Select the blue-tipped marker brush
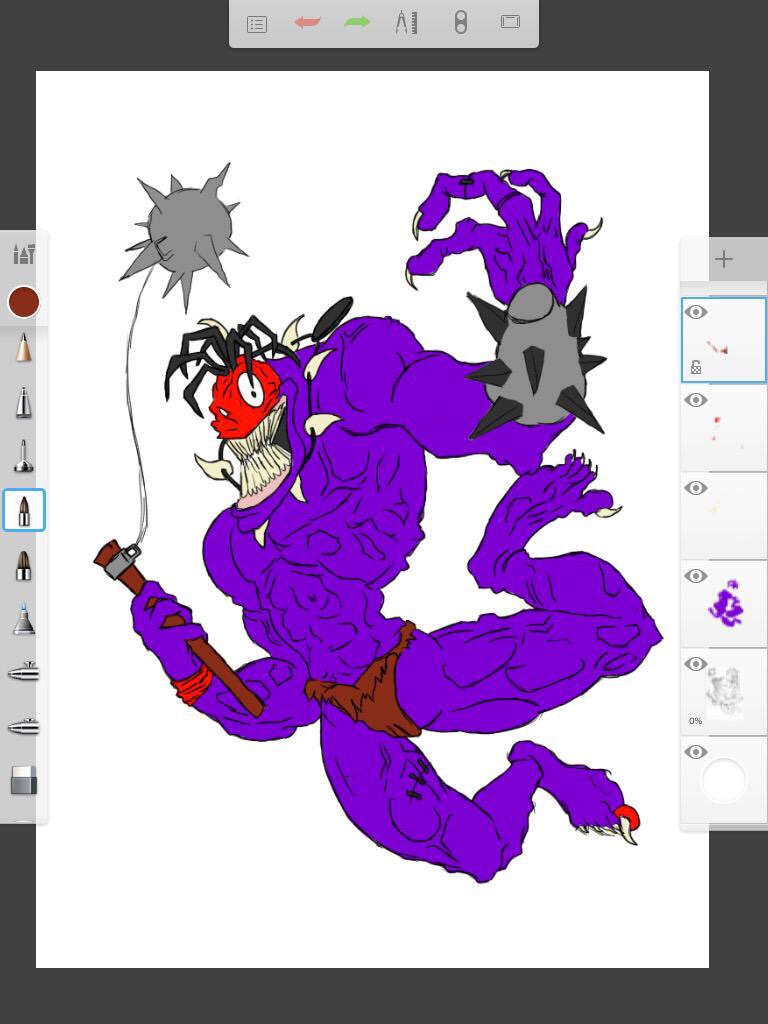Screen dimensions: 768x1024 coord(24,618)
